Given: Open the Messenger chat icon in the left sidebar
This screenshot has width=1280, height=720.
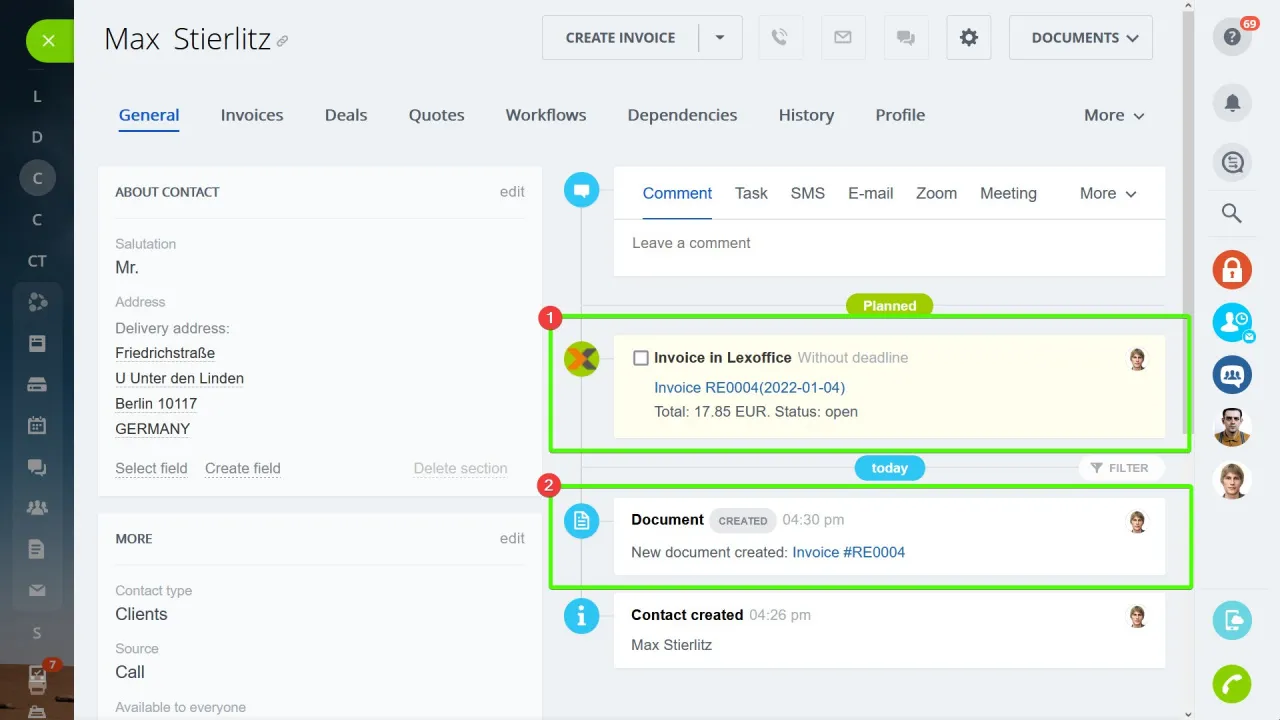Looking at the screenshot, I should (37, 466).
